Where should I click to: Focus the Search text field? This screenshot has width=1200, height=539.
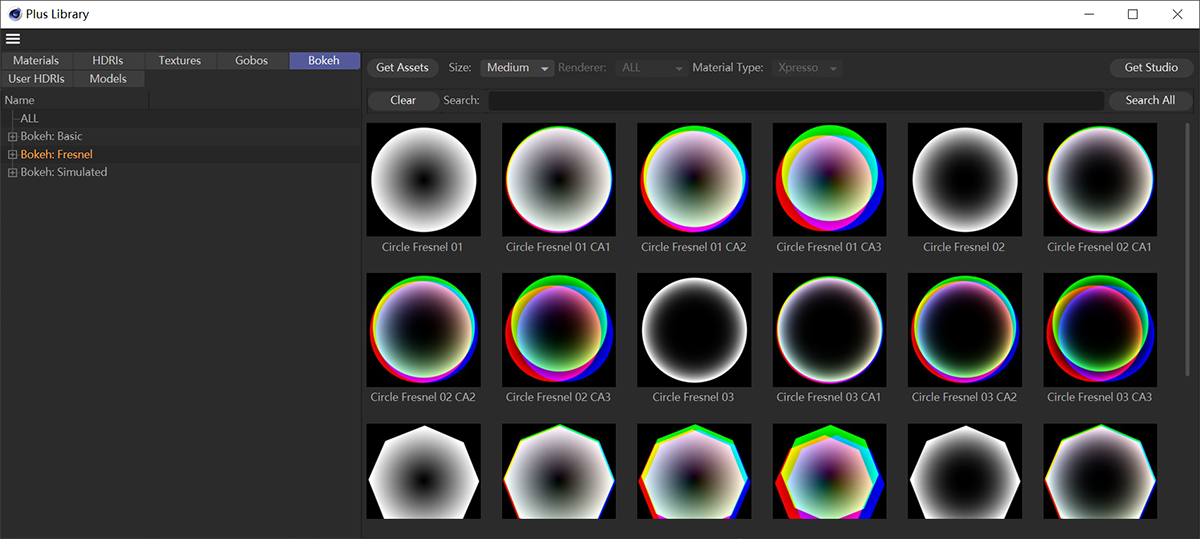click(795, 100)
